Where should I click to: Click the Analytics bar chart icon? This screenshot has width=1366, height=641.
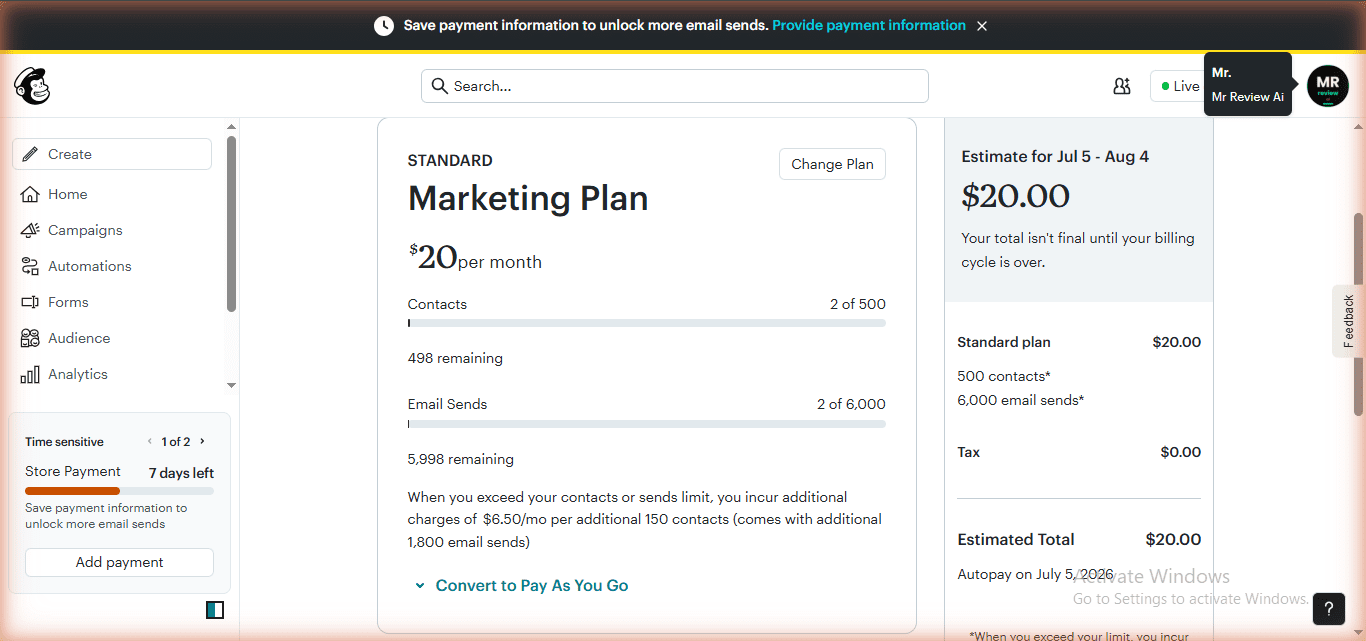tap(30, 374)
